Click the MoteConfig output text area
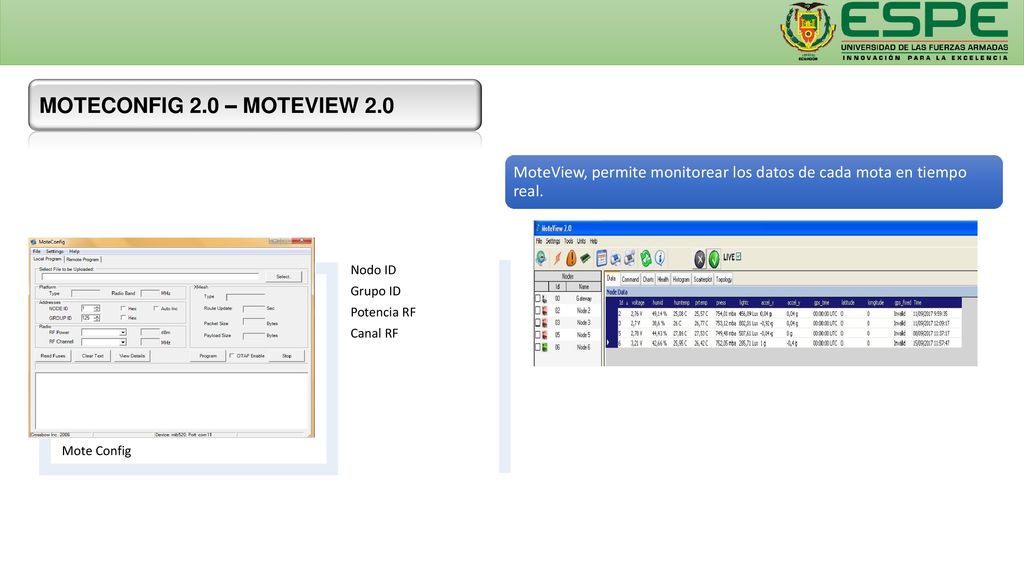 [171, 400]
